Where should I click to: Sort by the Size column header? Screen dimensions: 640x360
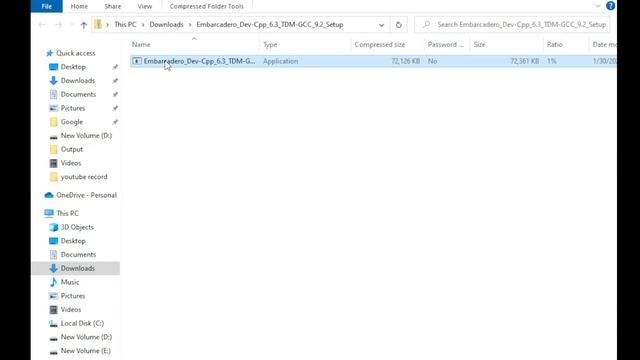coord(480,44)
